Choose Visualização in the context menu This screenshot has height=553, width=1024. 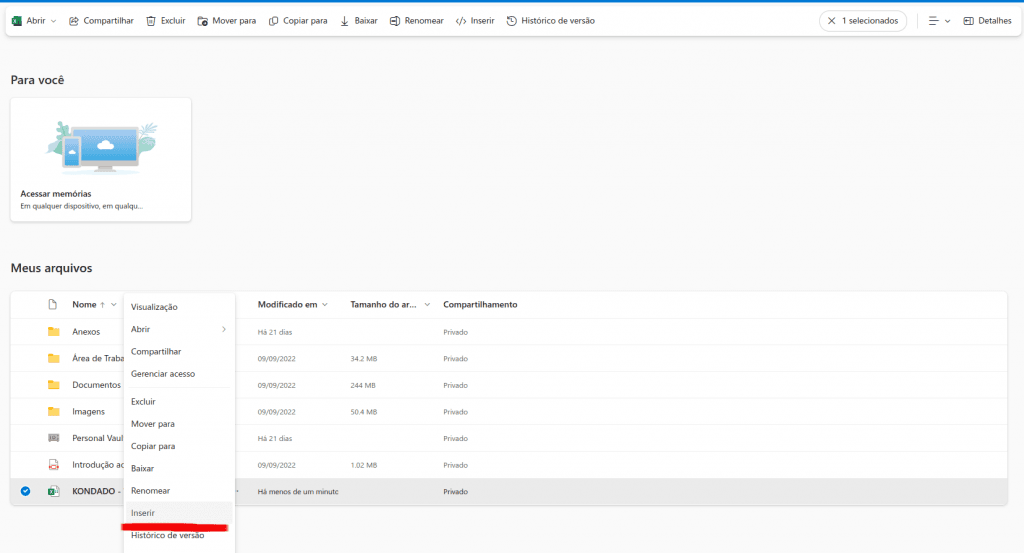[x=154, y=307]
